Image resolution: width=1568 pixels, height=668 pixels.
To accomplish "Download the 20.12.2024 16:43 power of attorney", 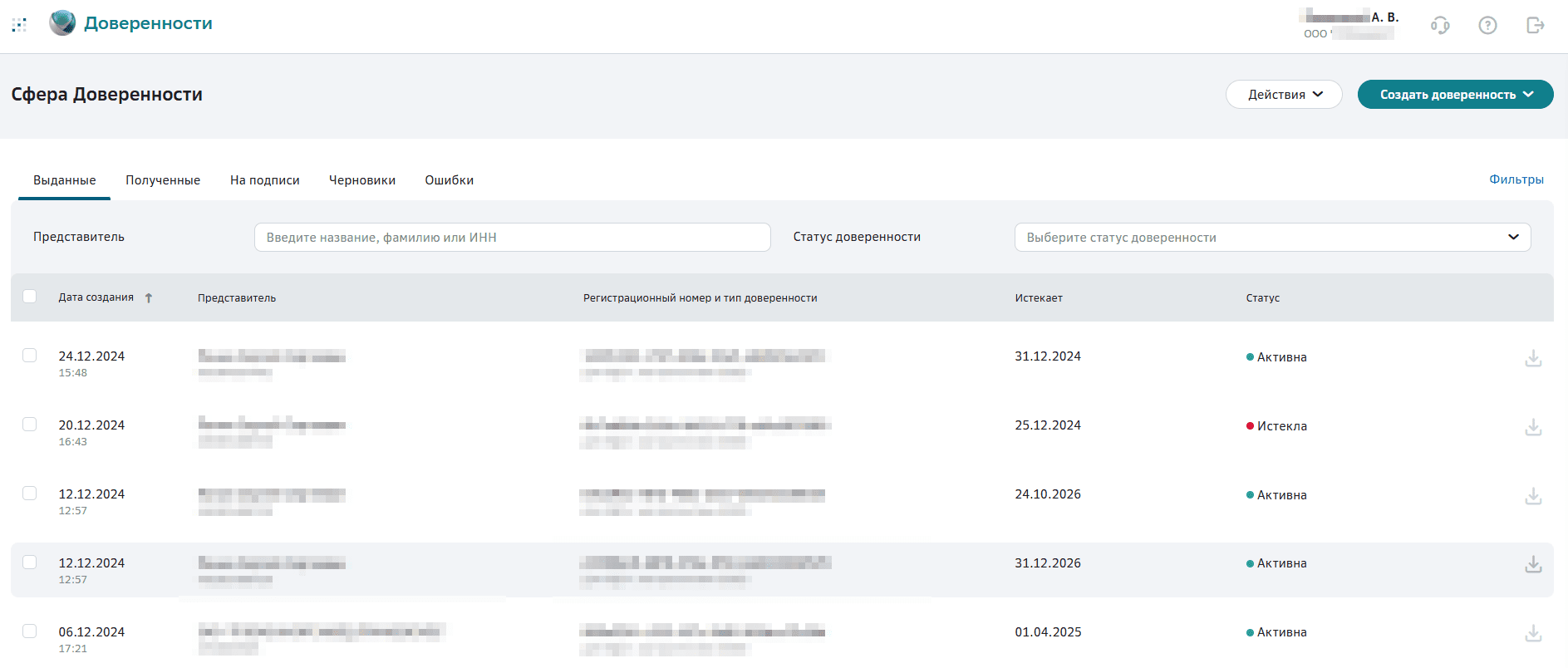I will click(x=1533, y=427).
